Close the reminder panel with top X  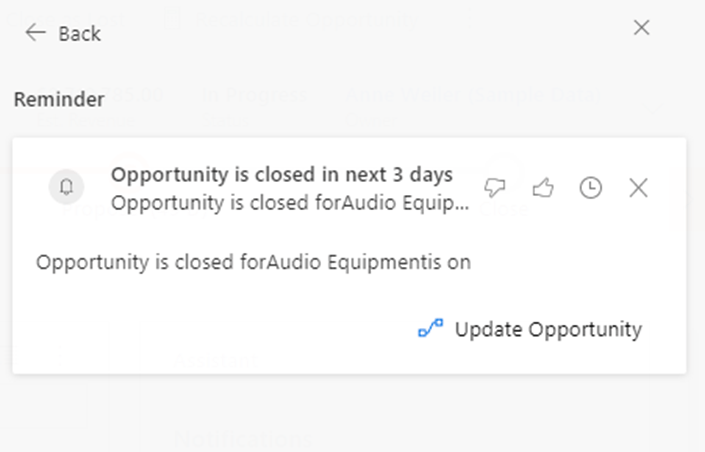coord(642,28)
